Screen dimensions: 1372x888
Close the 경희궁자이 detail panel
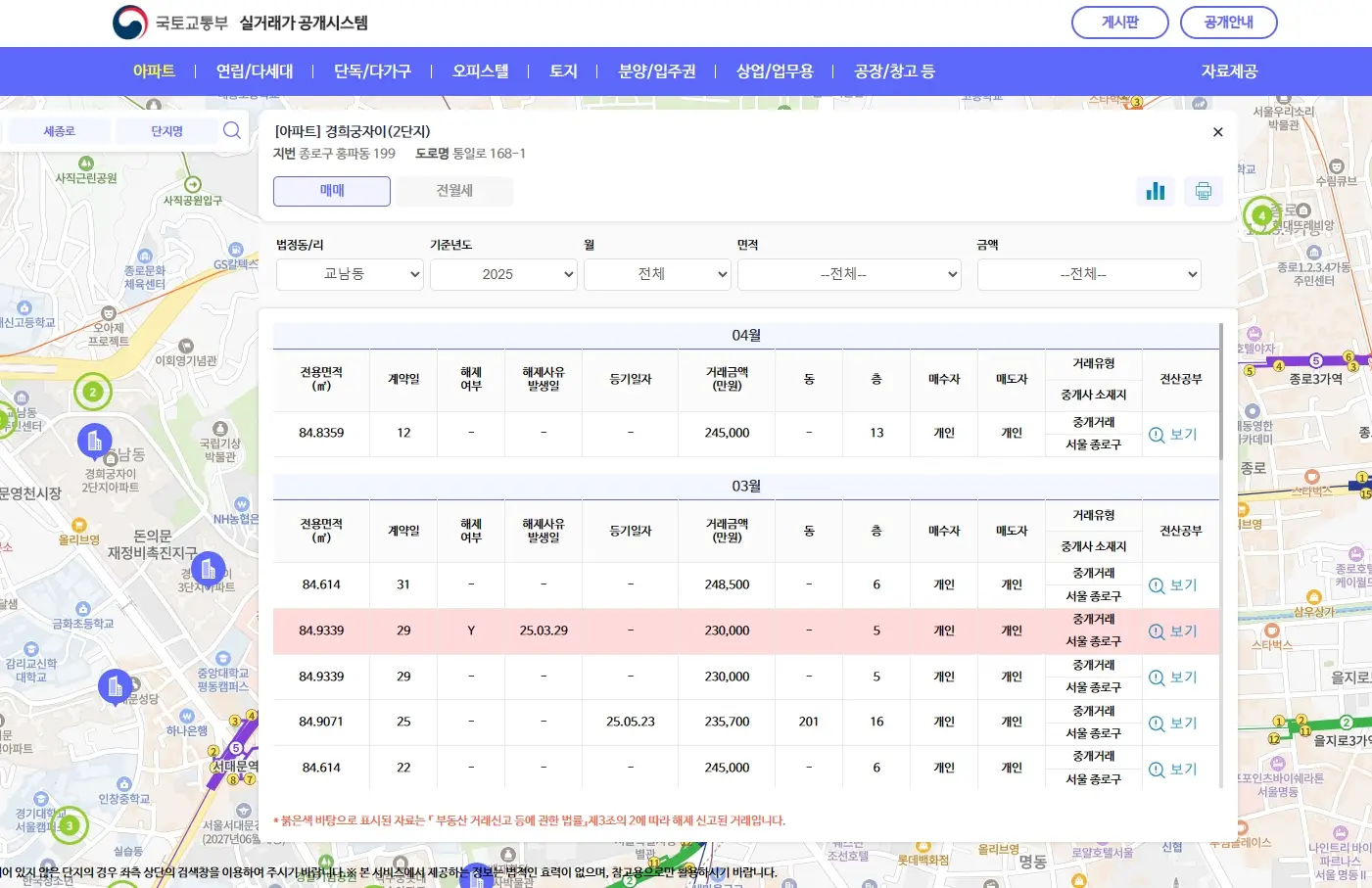[1217, 131]
